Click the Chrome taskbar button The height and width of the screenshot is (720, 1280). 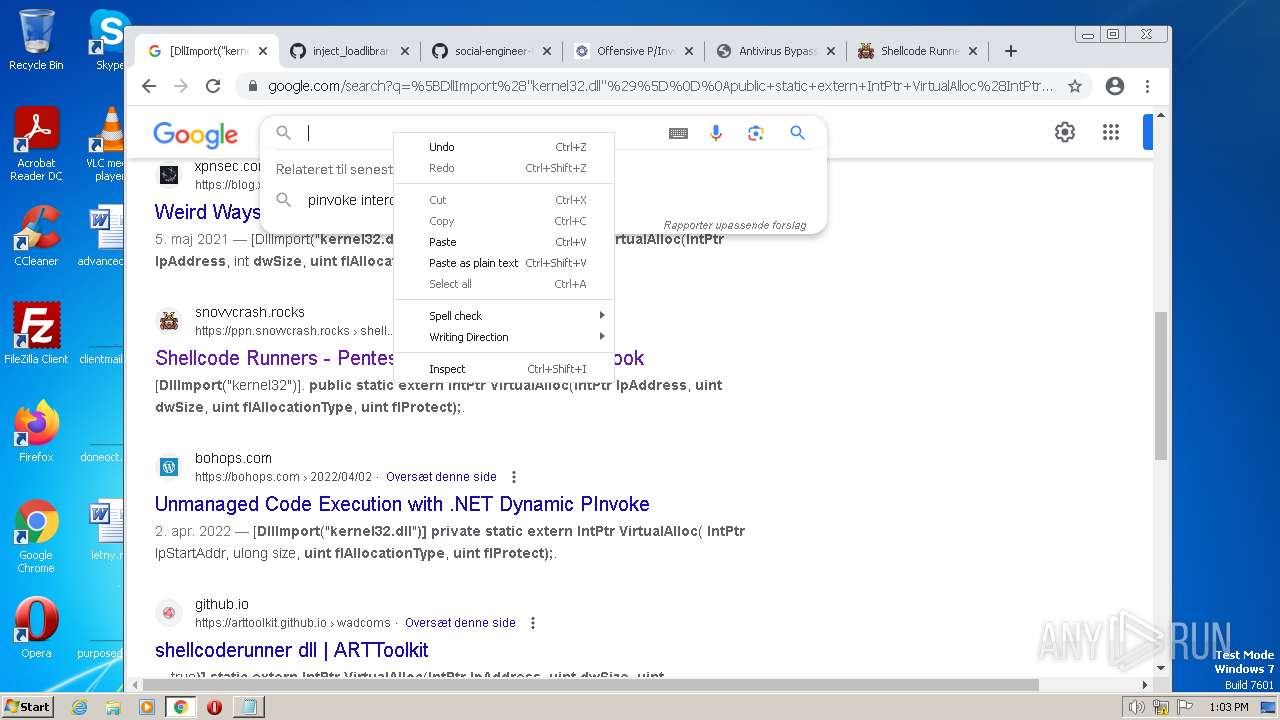click(x=180, y=707)
